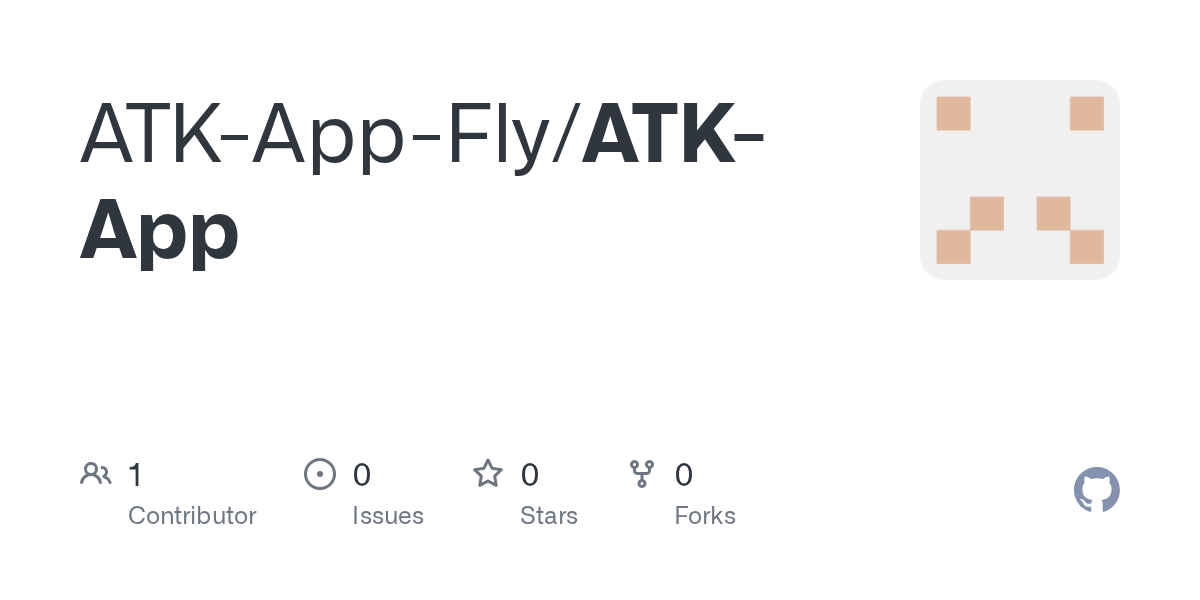Click the forks count number 0
Screen dimensions: 1200x600
(x=684, y=474)
